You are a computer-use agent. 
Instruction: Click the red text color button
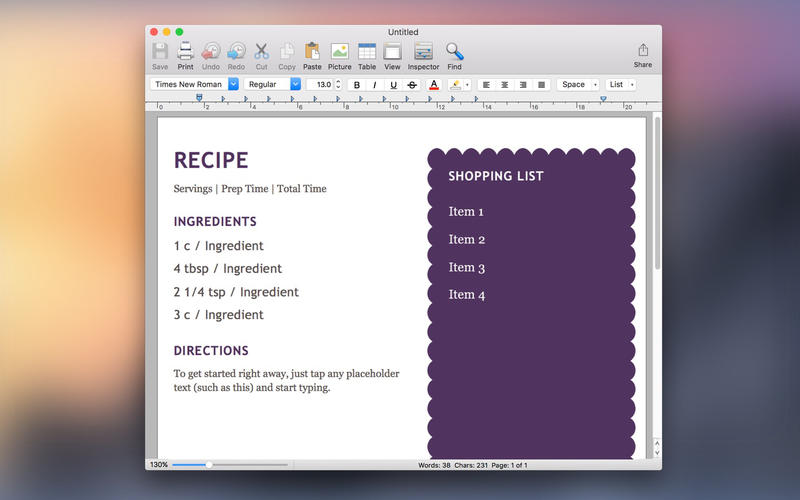pyautogui.click(x=434, y=85)
